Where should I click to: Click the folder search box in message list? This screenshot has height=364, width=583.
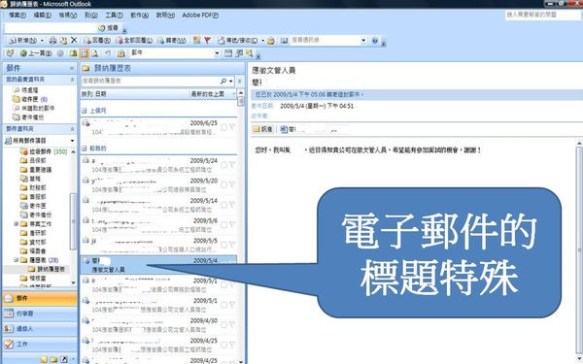(x=150, y=81)
